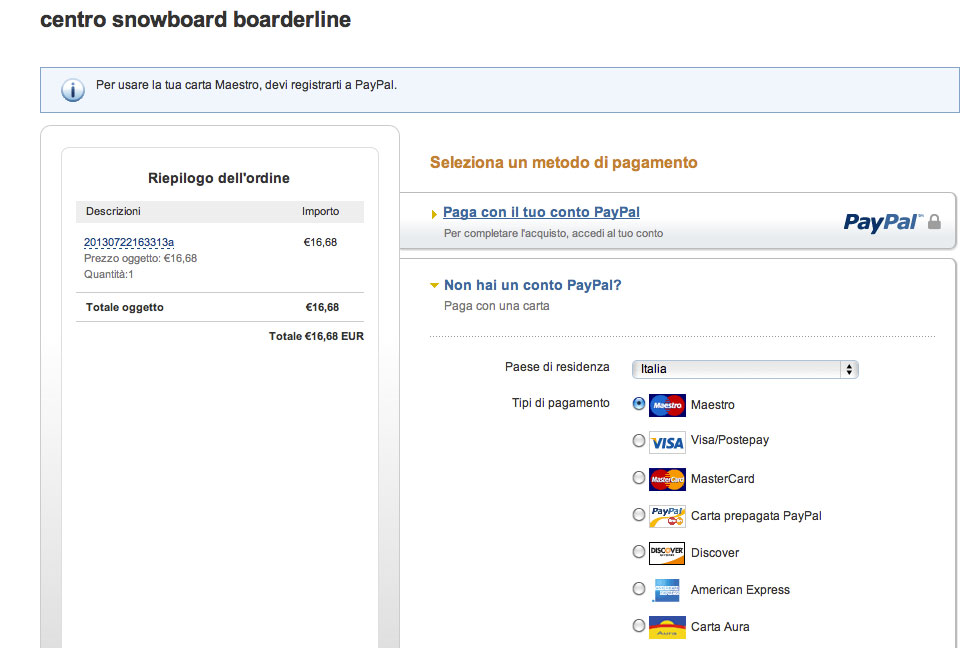967x658 pixels.
Task: Select the Visa/Postepay radio button
Action: 639,440
